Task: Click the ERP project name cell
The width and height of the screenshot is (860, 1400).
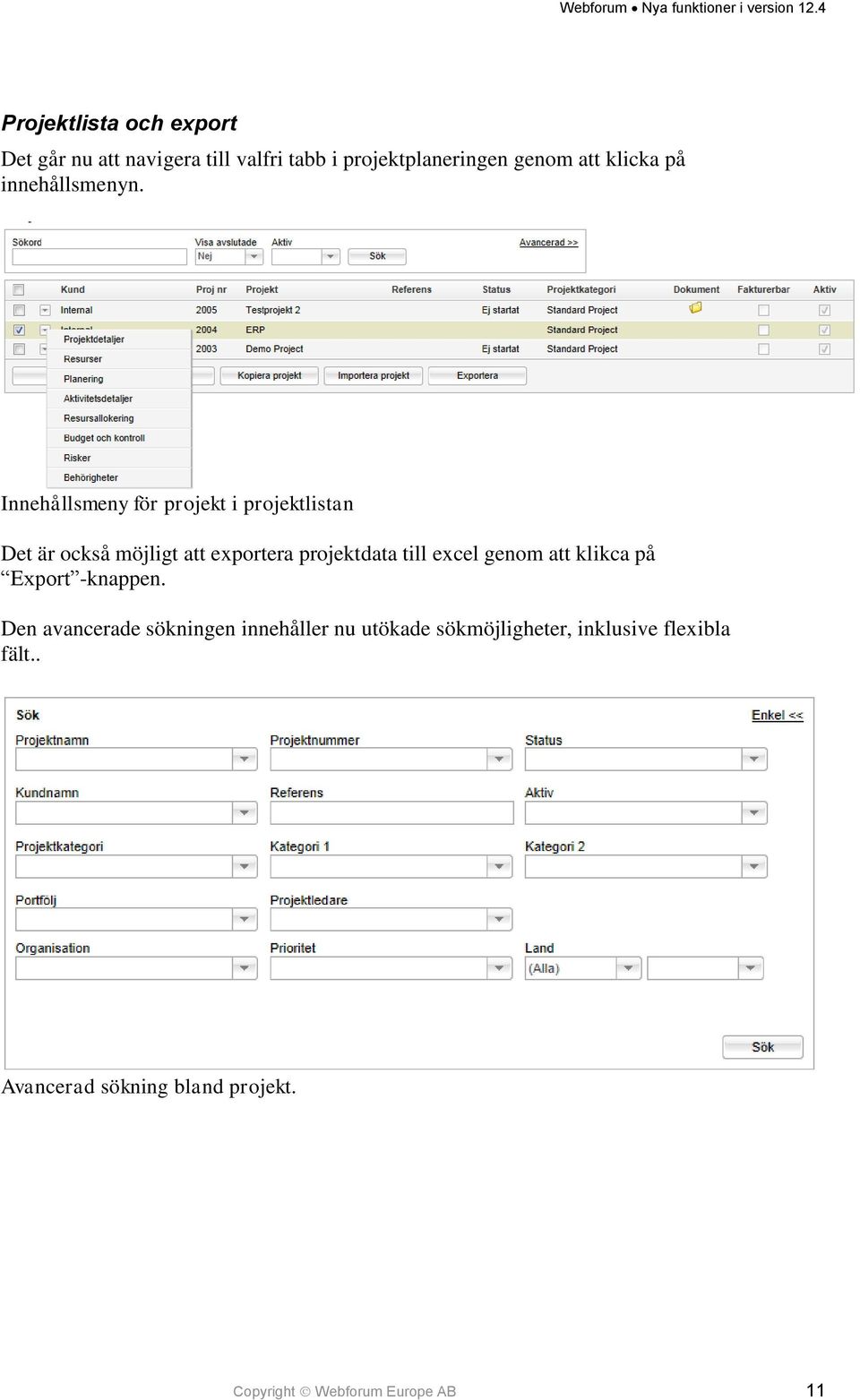Action: pyautogui.click(x=255, y=330)
